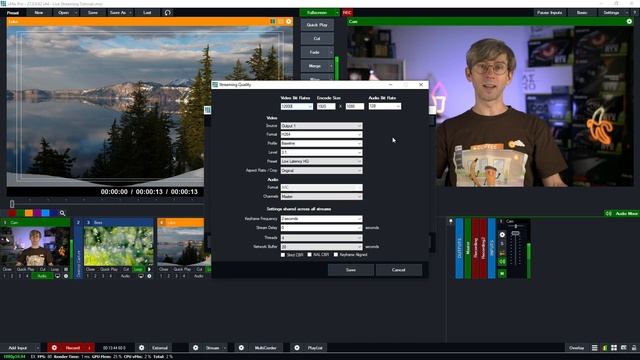Click the grid layout icon at bottom right
Screen dimensions: 640x360
[x=614, y=348]
